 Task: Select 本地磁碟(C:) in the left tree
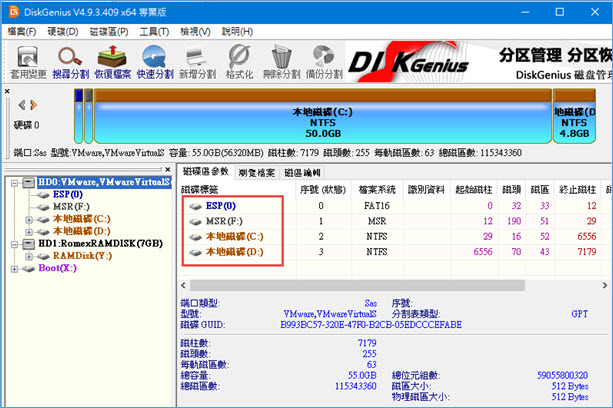(x=81, y=219)
